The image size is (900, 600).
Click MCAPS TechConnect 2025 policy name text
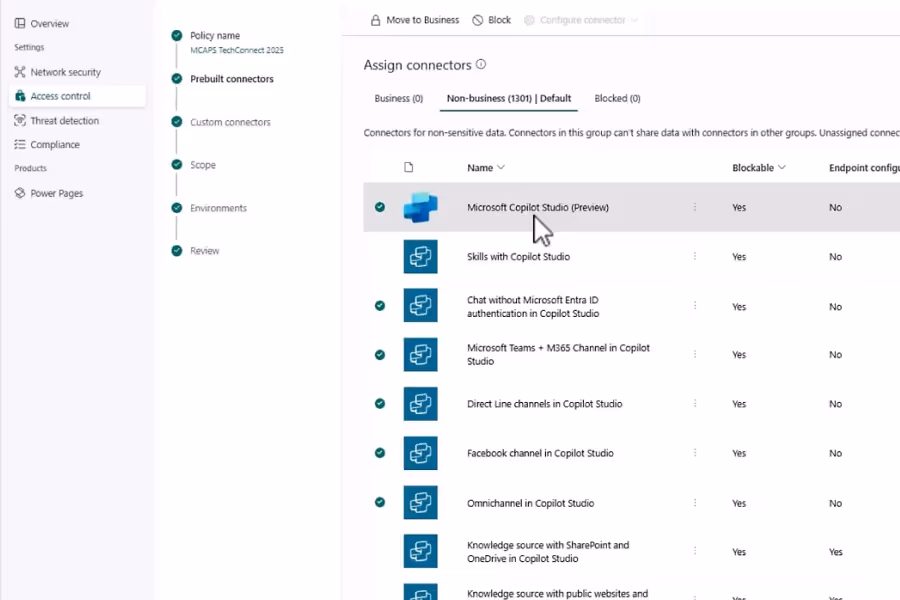tap(236, 50)
